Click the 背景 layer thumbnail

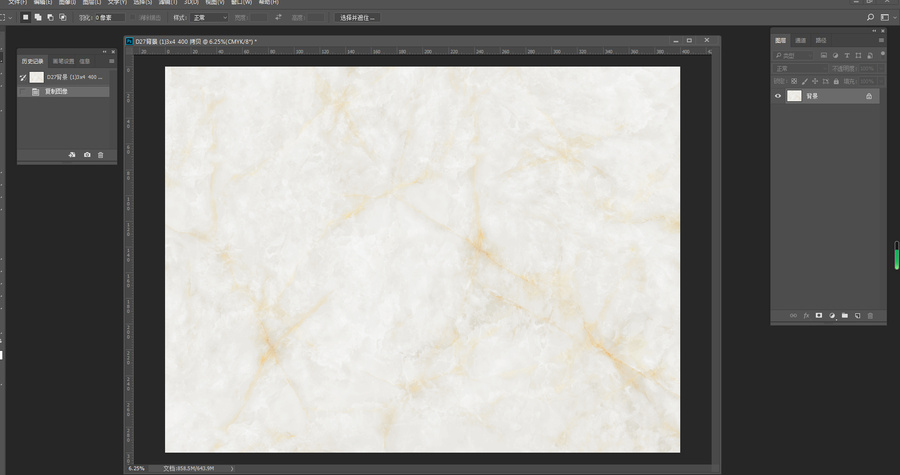point(794,96)
